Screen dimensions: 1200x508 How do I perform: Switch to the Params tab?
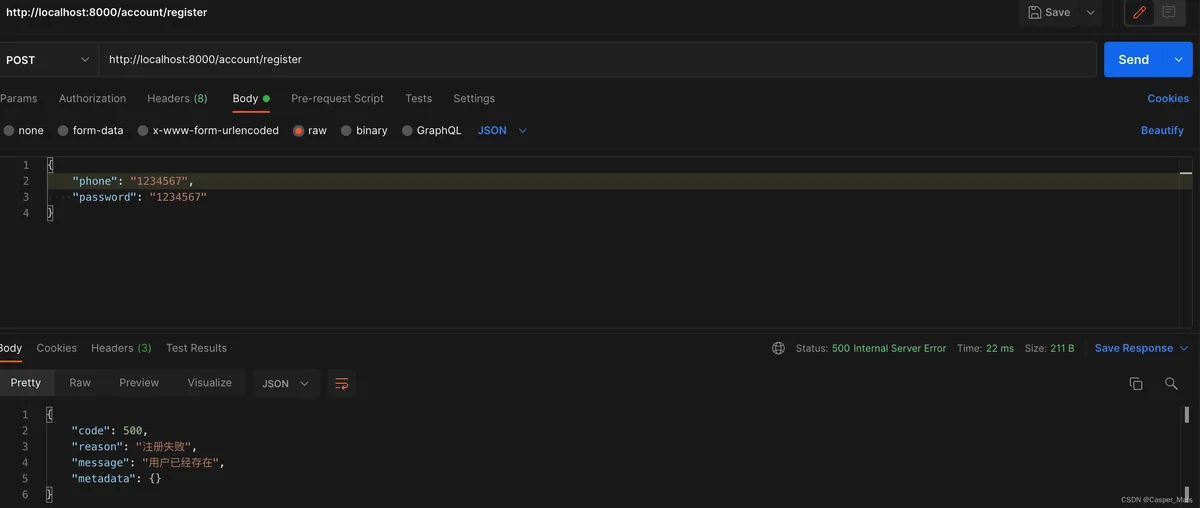(x=18, y=99)
